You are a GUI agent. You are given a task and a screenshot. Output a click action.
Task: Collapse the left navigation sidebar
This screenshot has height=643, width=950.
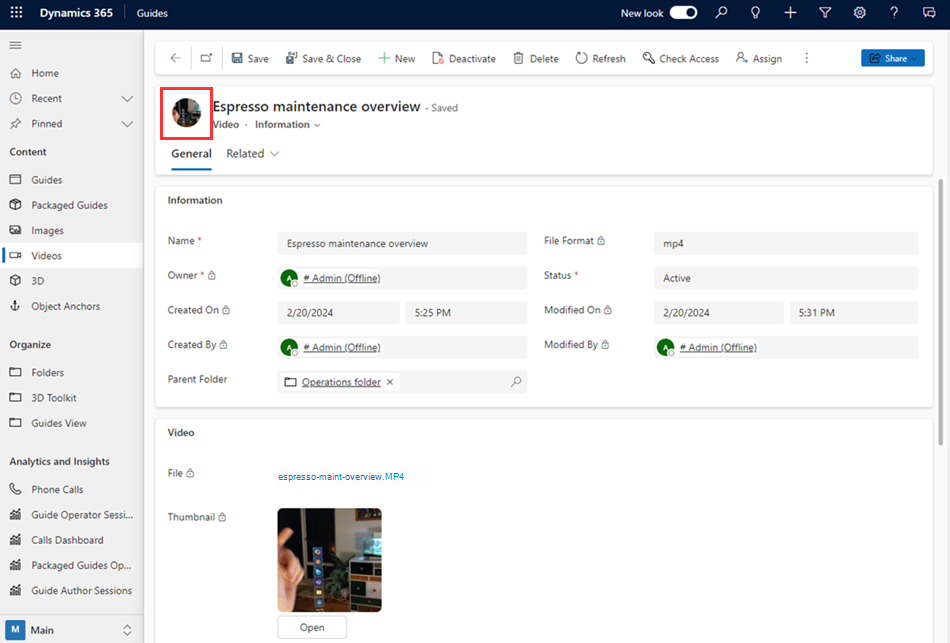click(x=15, y=44)
